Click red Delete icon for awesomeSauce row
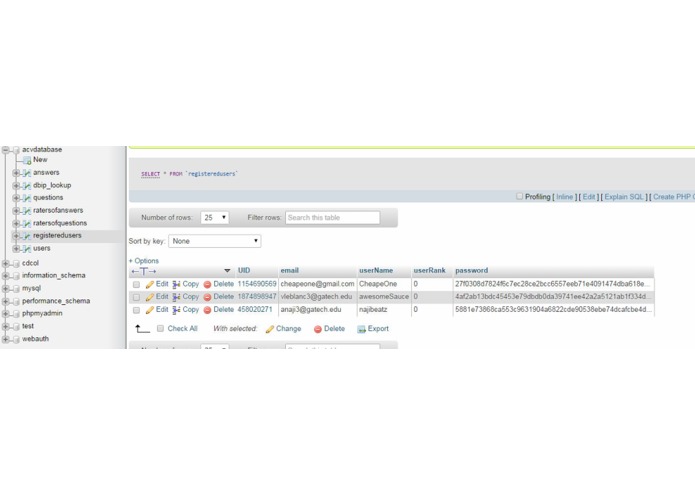 tap(207, 297)
